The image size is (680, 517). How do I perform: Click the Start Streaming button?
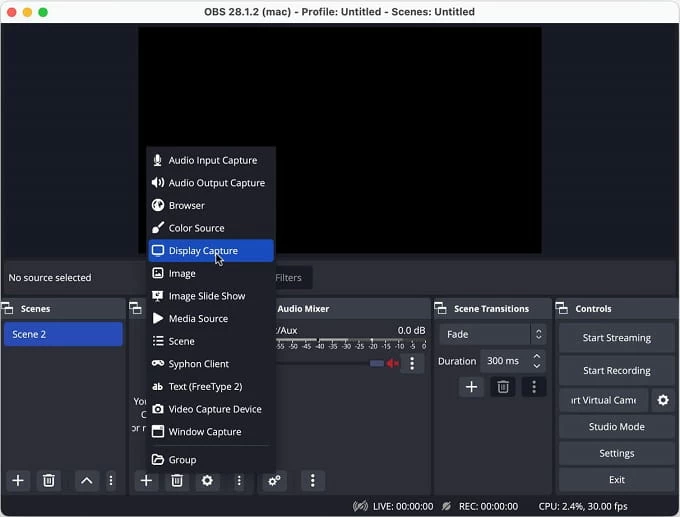pyautogui.click(x=616, y=338)
